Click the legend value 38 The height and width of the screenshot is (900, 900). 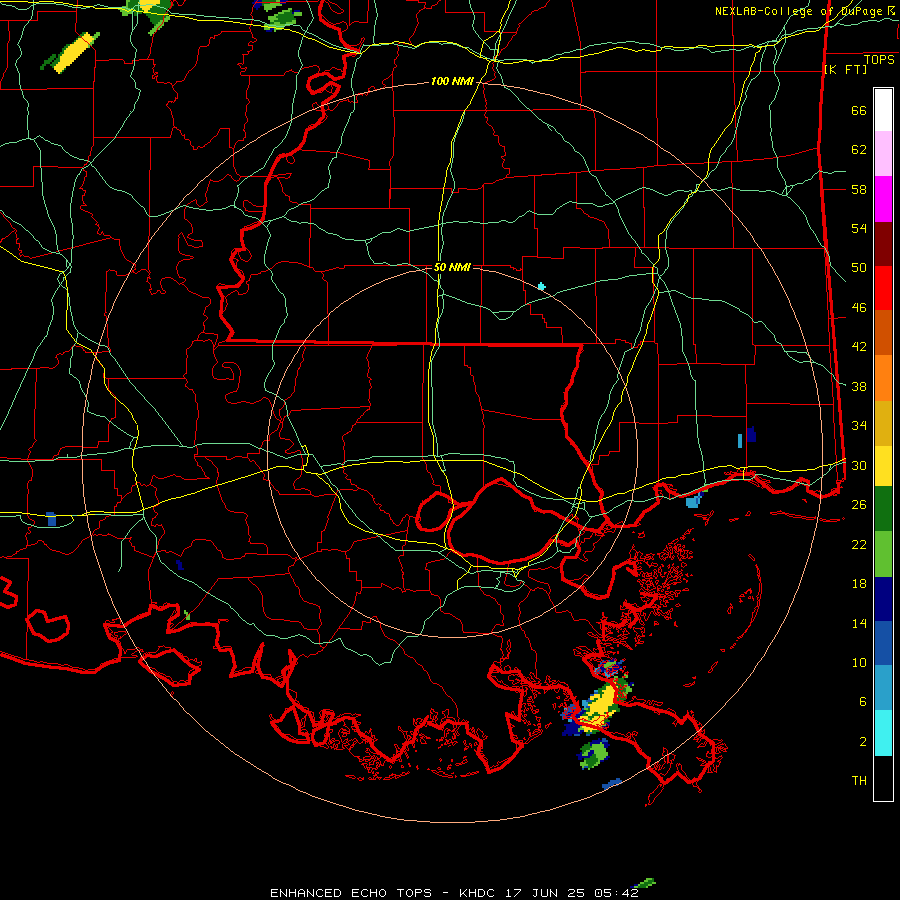859,387
